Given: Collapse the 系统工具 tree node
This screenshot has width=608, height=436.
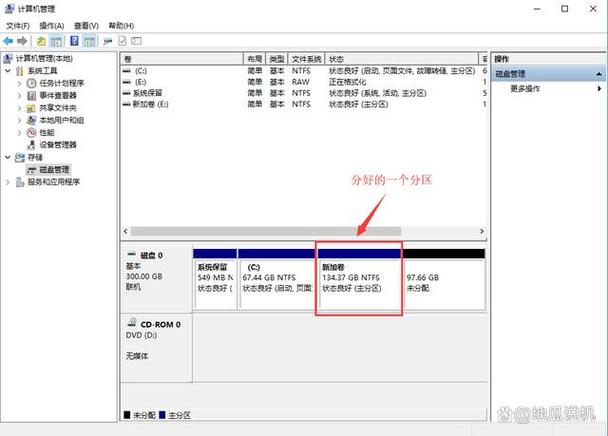Looking at the screenshot, I should coord(8,71).
